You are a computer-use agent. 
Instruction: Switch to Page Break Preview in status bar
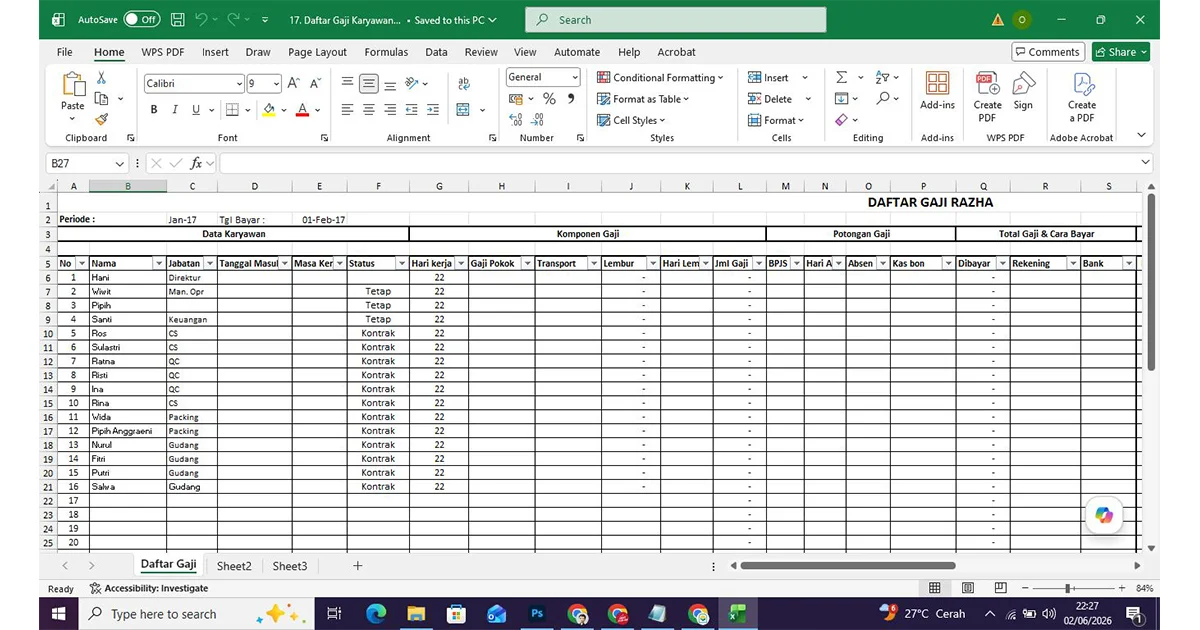coord(1001,588)
